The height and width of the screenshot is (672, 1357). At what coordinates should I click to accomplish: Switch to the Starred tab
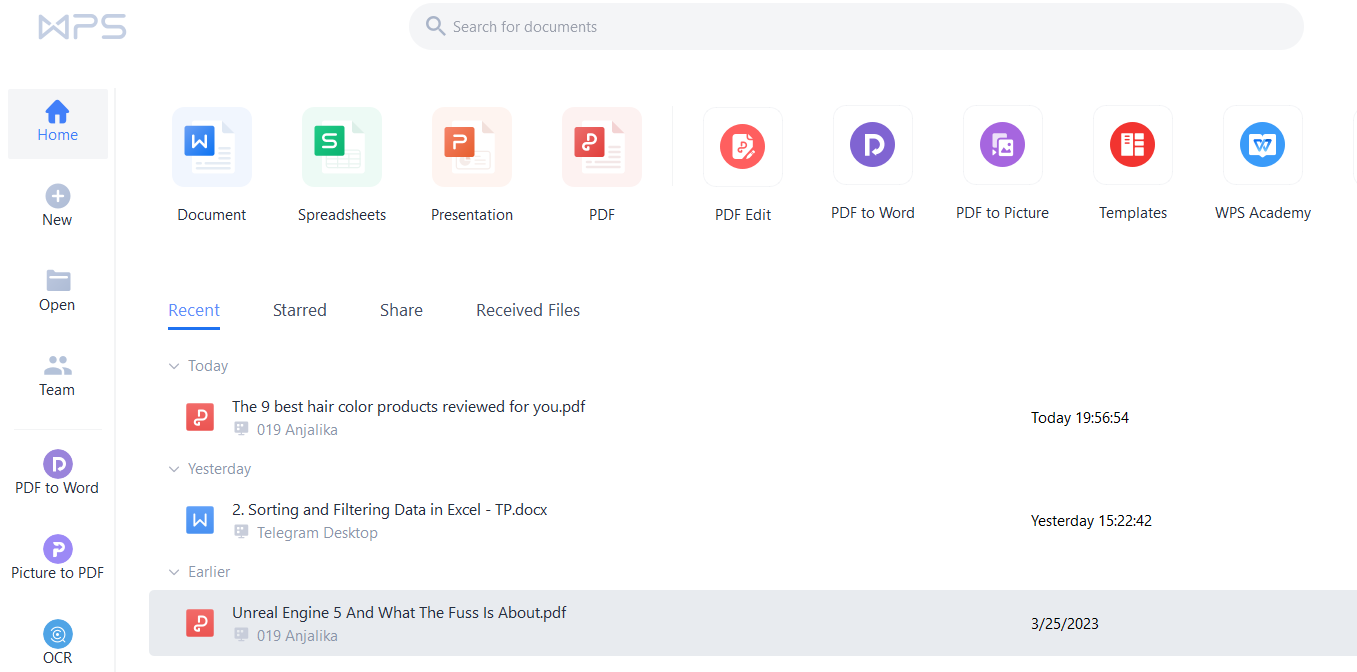(x=300, y=310)
